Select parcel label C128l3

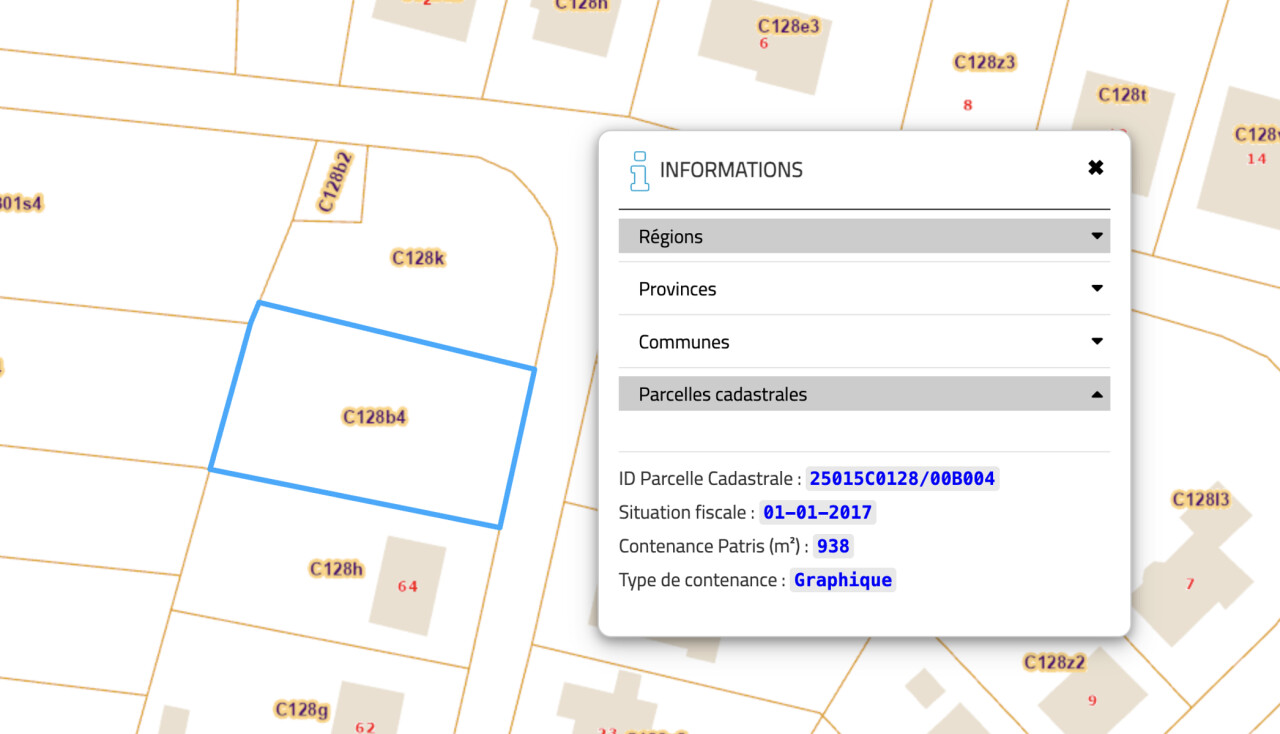1201,499
